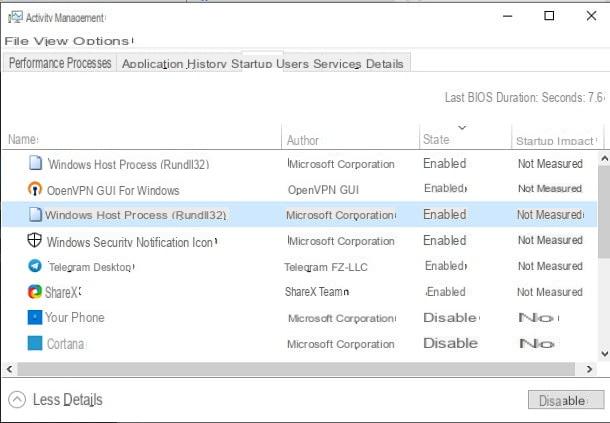Click the Less Details link

tap(68, 400)
